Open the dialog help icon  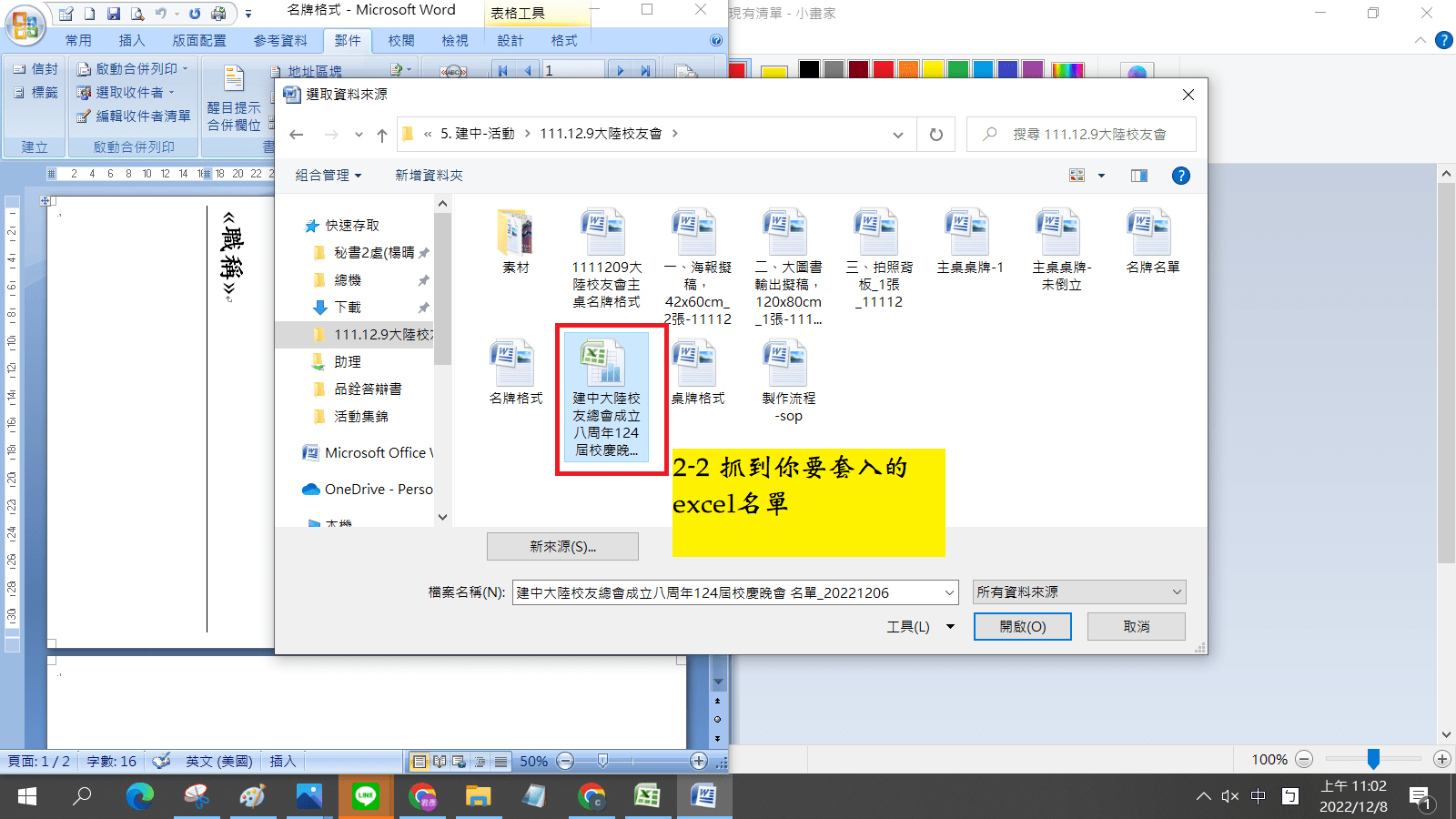click(x=1180, y=176)
